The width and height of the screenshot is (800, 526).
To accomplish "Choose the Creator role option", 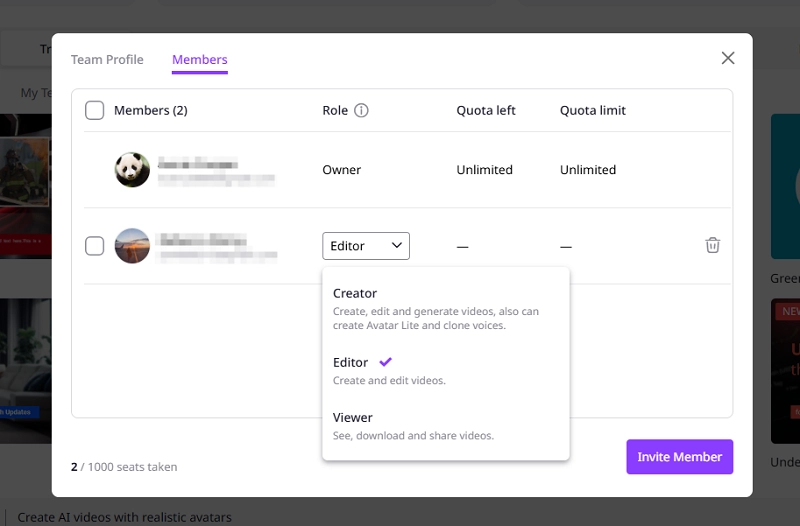I will 355,294.
